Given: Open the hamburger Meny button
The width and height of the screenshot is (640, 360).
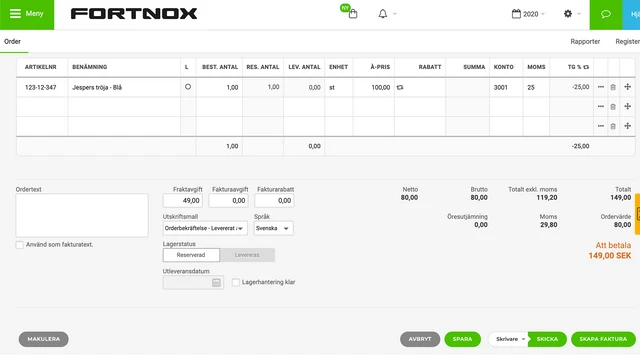Looking at the screenshot, I should (27, 14).
